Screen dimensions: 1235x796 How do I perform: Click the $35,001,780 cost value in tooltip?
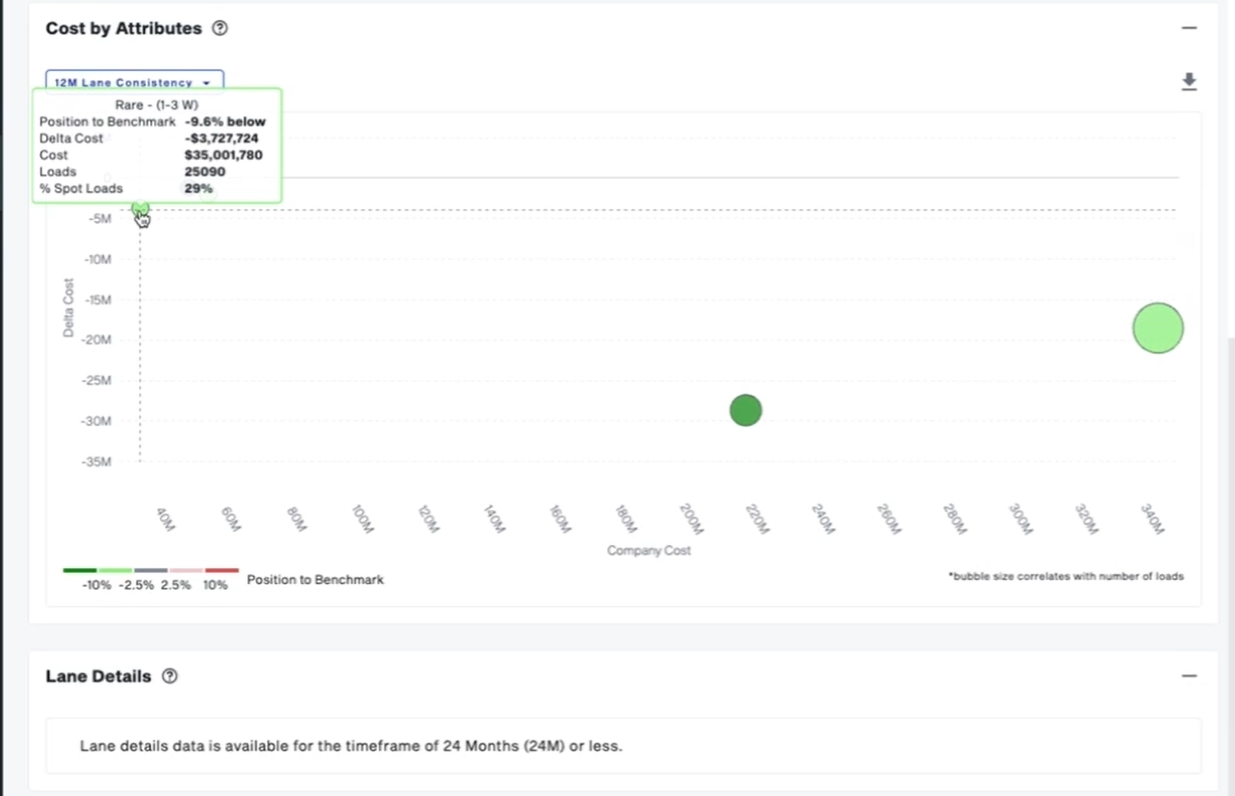tap(224, 155)
